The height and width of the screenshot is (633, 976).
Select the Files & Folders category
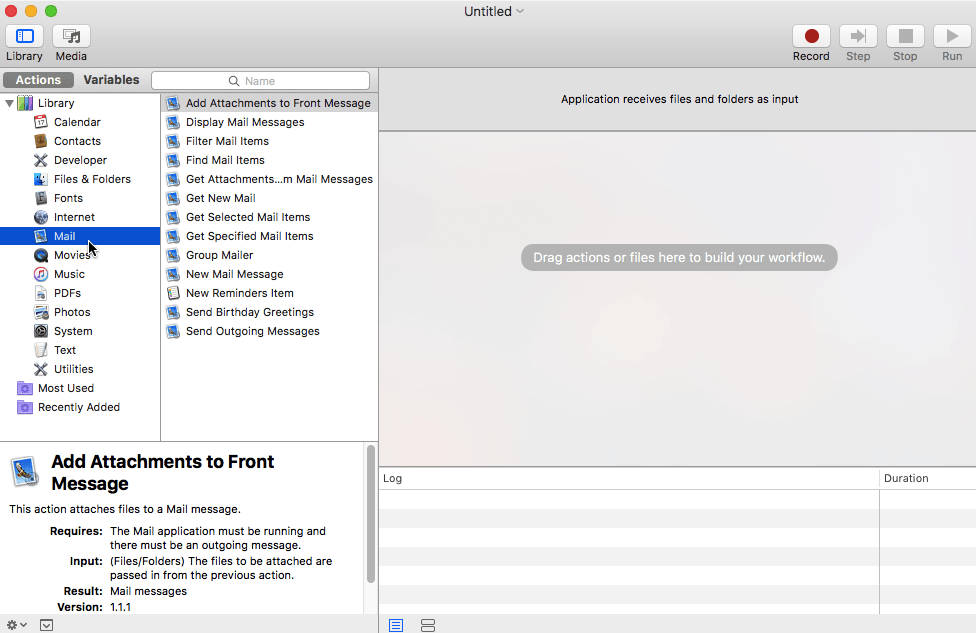pyautogui.click(x=92, y=179)
